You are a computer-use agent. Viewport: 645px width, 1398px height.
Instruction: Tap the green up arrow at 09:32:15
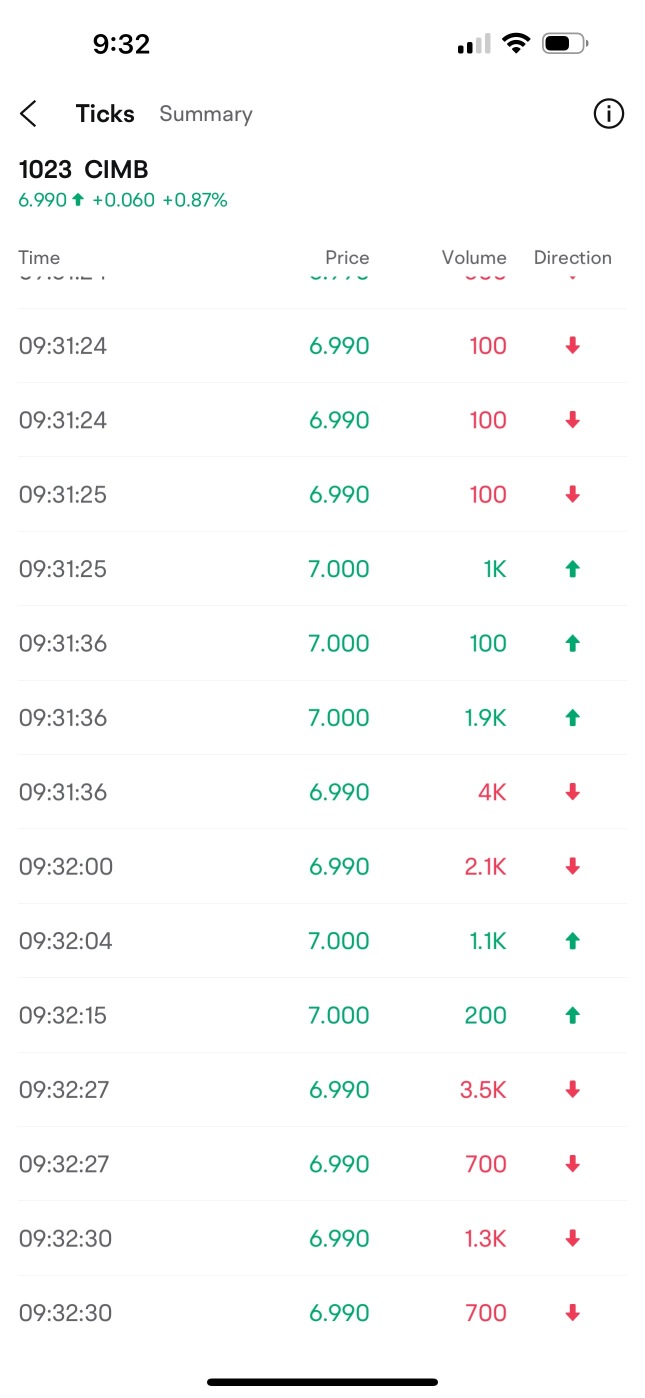[572, 1015]
